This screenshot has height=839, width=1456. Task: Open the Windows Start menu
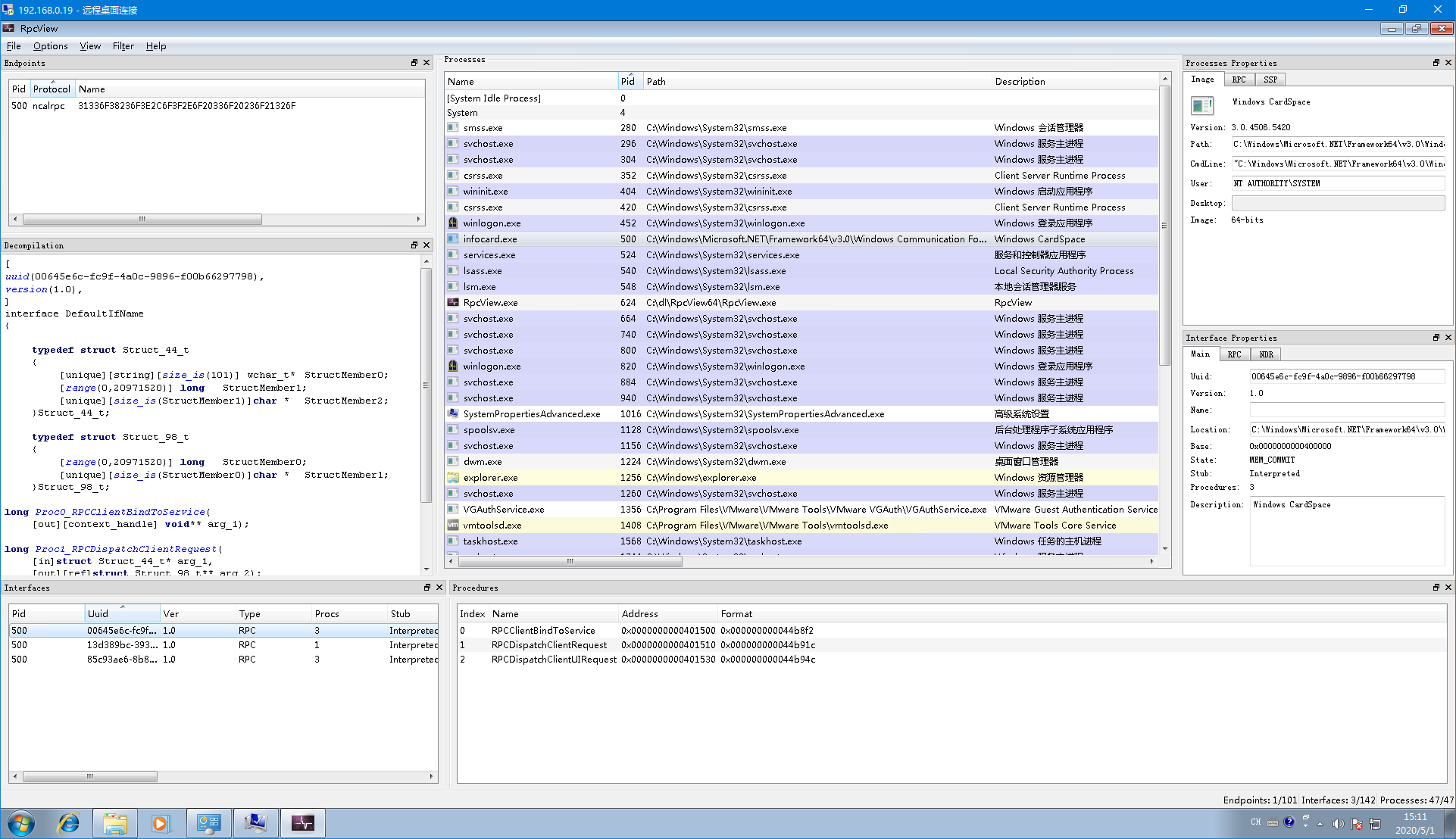(21, 823)
